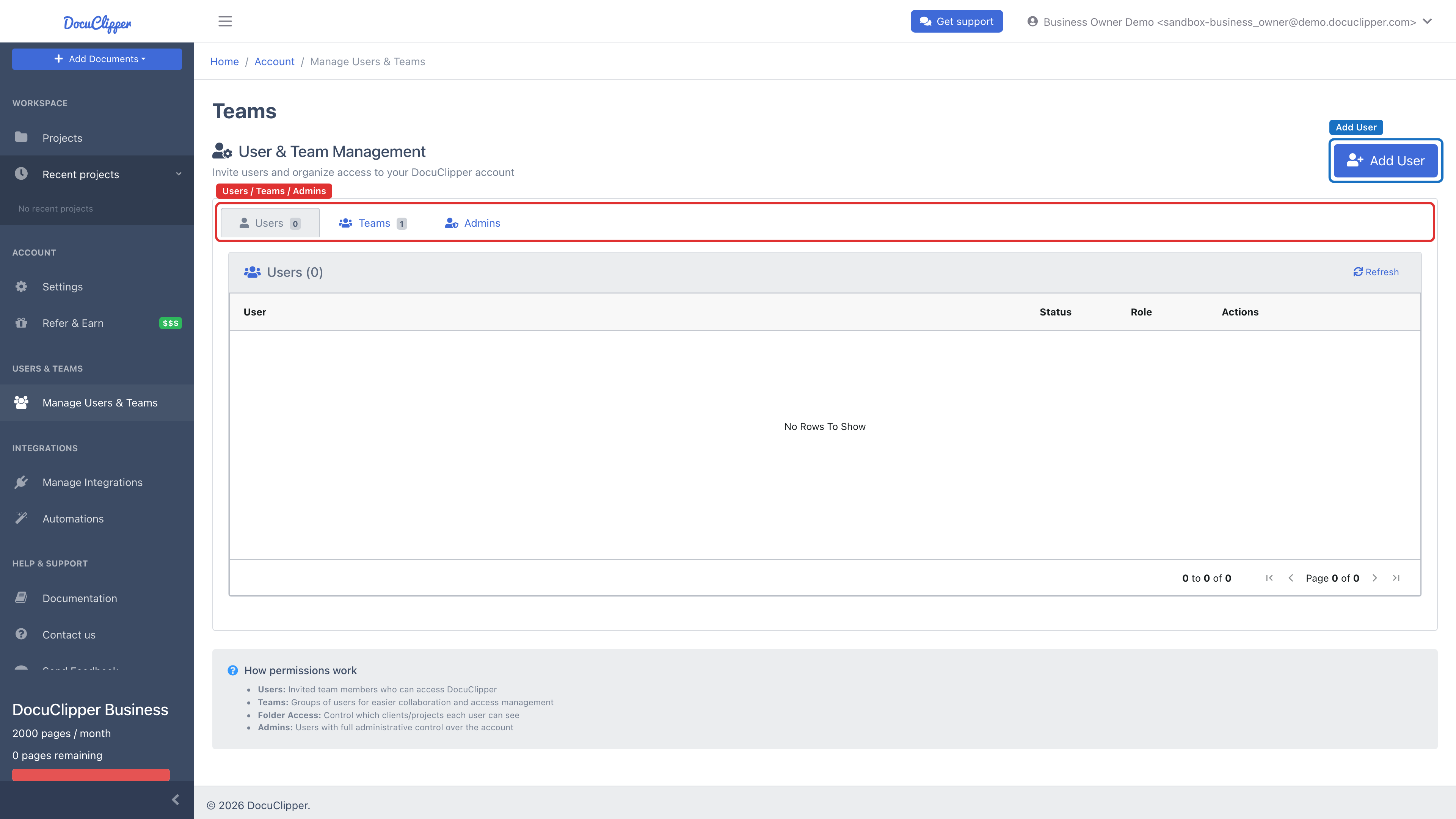Click the 'No recent projects' text
Image resolution: width=1456 pixels, height=819 pixels.
(x=55, y=209)
